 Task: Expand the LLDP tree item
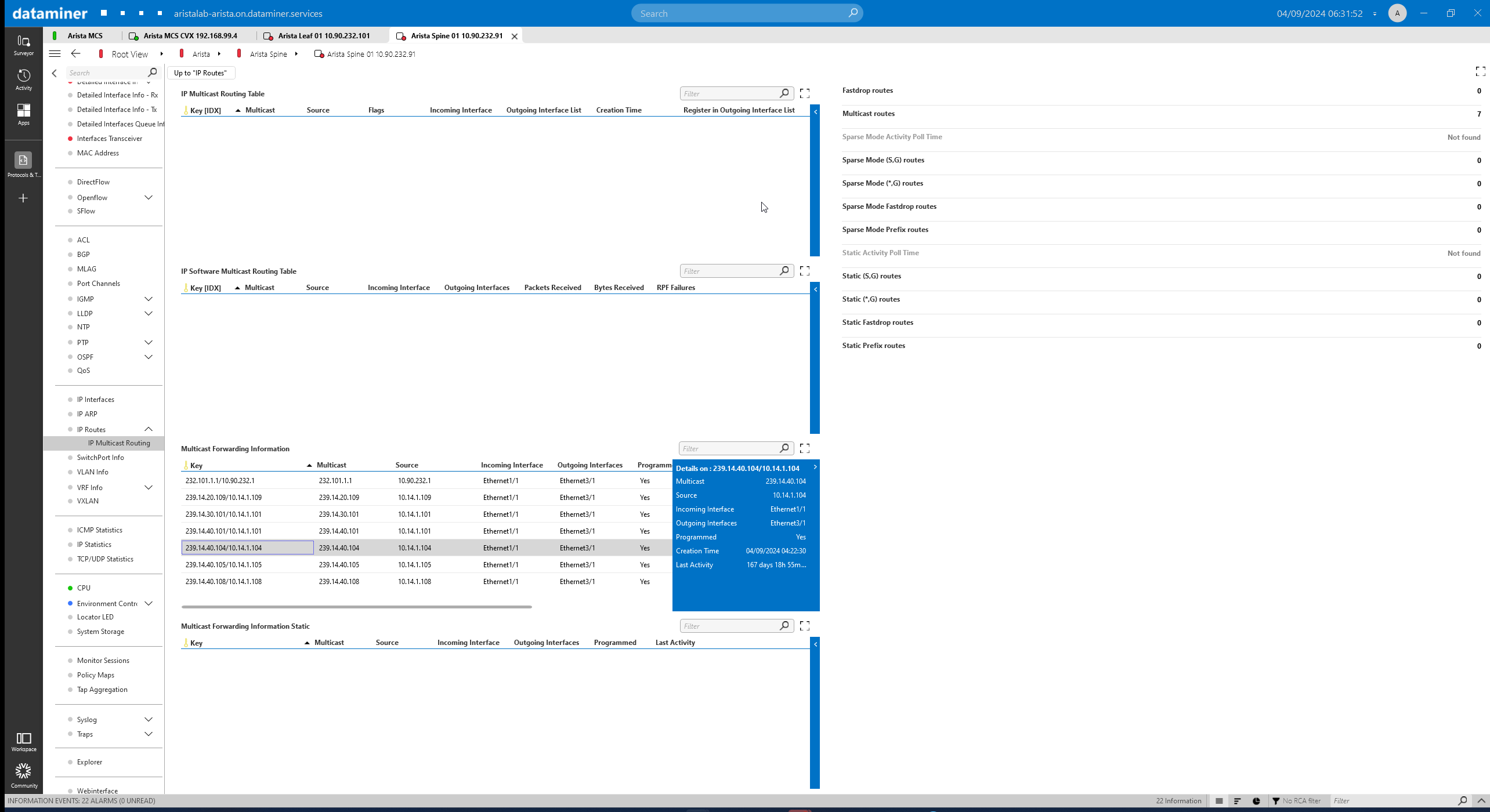[149, 314]
